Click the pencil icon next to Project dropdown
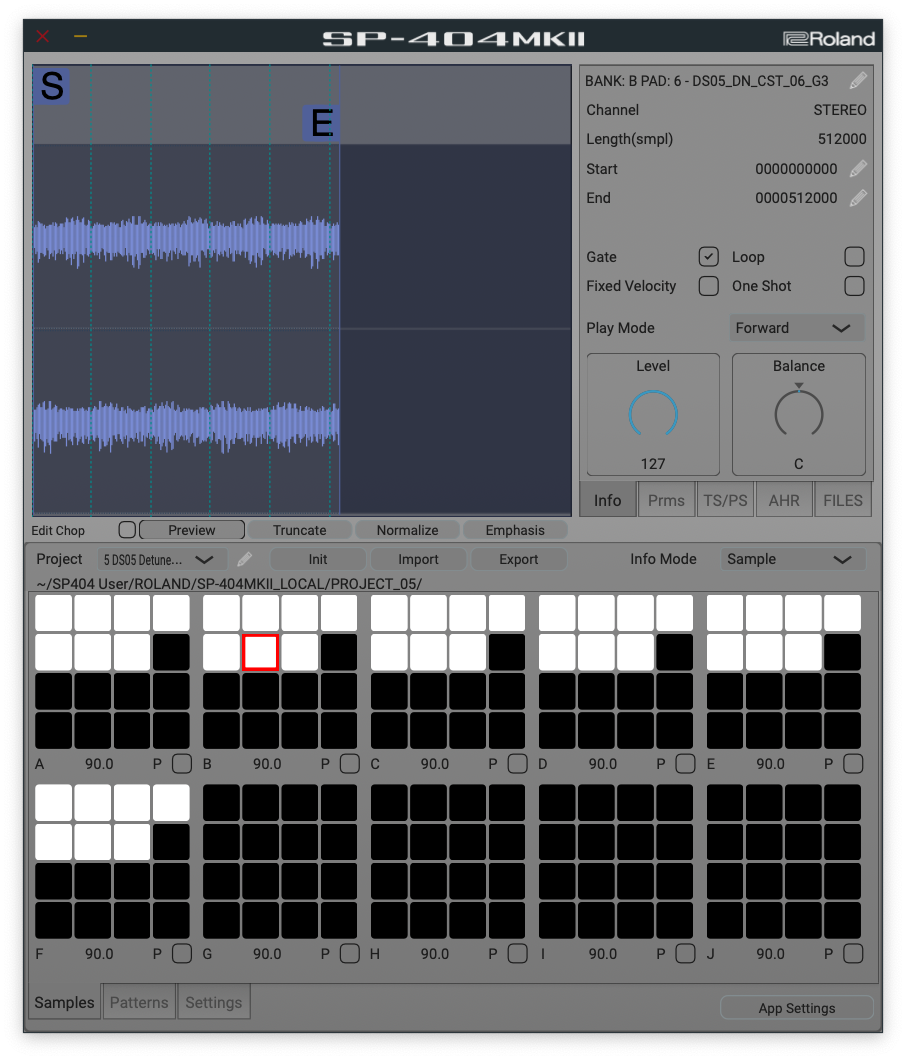 245,559
